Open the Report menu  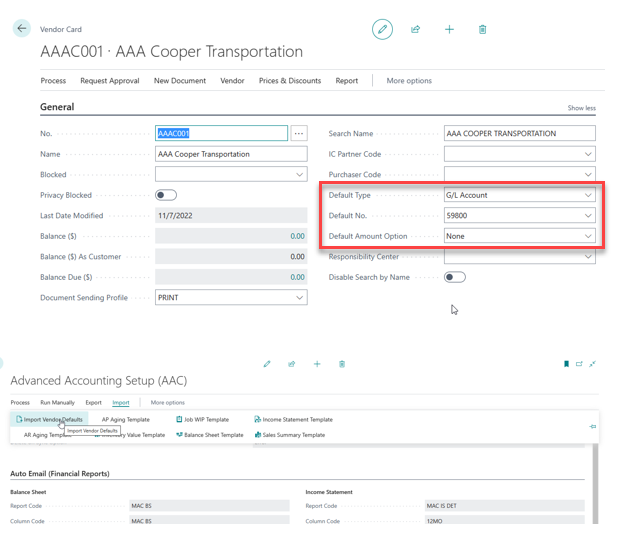(347, 81)
